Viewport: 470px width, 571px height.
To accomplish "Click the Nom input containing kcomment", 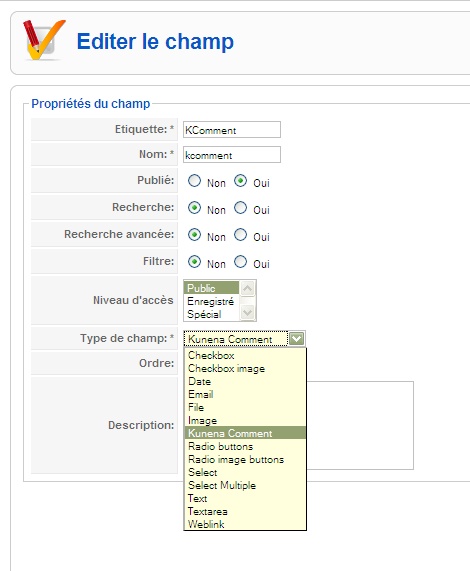I will pyautogui.click(x=232, y=155).
